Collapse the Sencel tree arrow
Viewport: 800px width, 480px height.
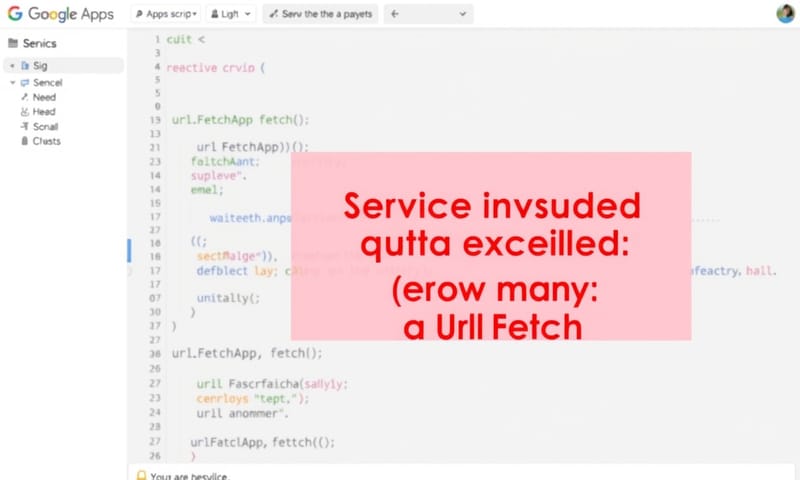point(12,82)
